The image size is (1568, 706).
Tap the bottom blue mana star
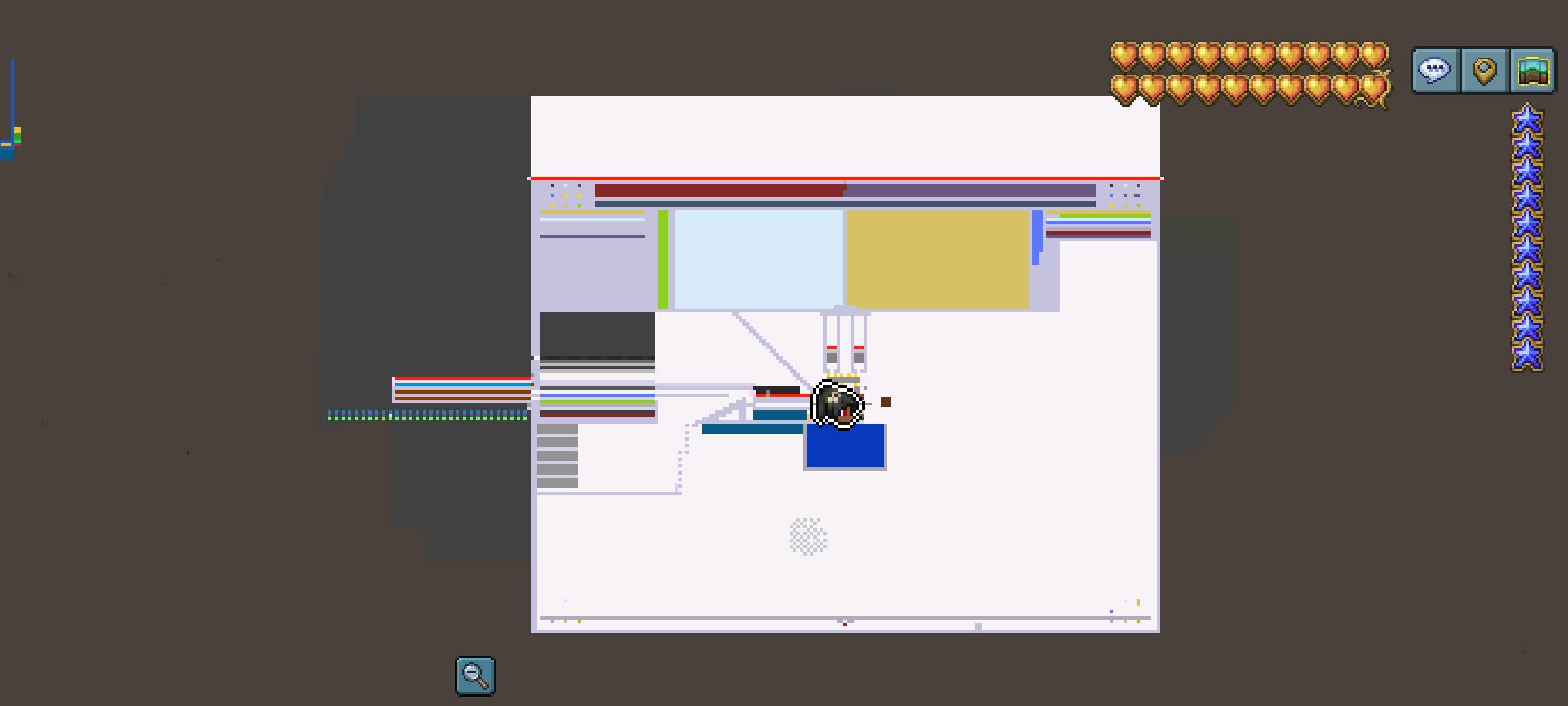point(1527,354)
